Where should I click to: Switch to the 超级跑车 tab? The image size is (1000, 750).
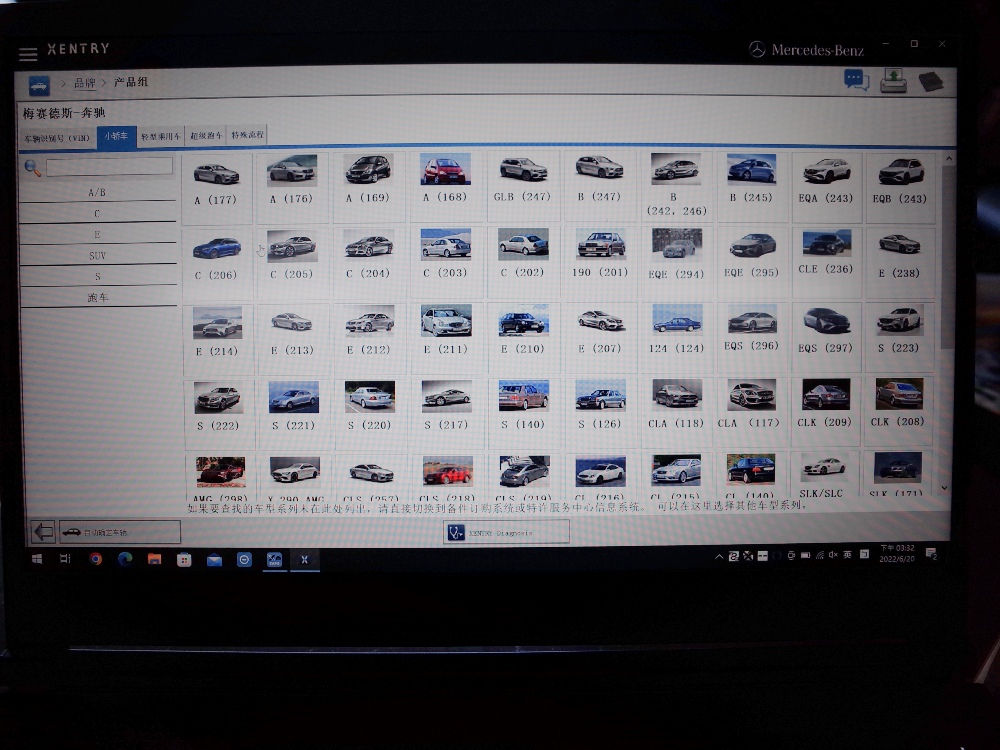(207, 136)
